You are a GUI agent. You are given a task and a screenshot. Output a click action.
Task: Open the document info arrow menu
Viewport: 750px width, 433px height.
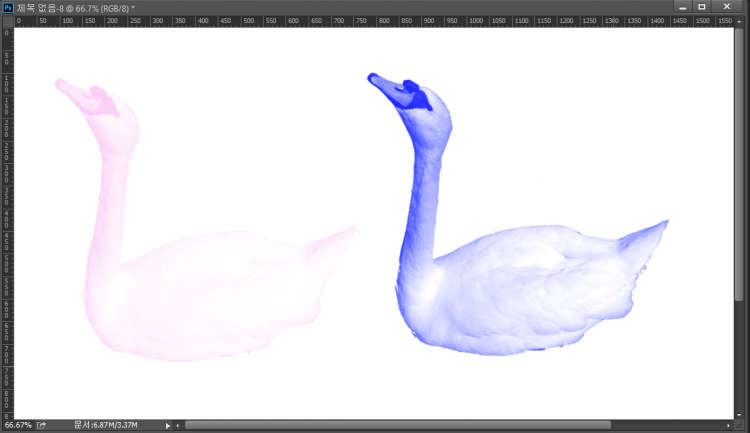click(x=167, y=425)
